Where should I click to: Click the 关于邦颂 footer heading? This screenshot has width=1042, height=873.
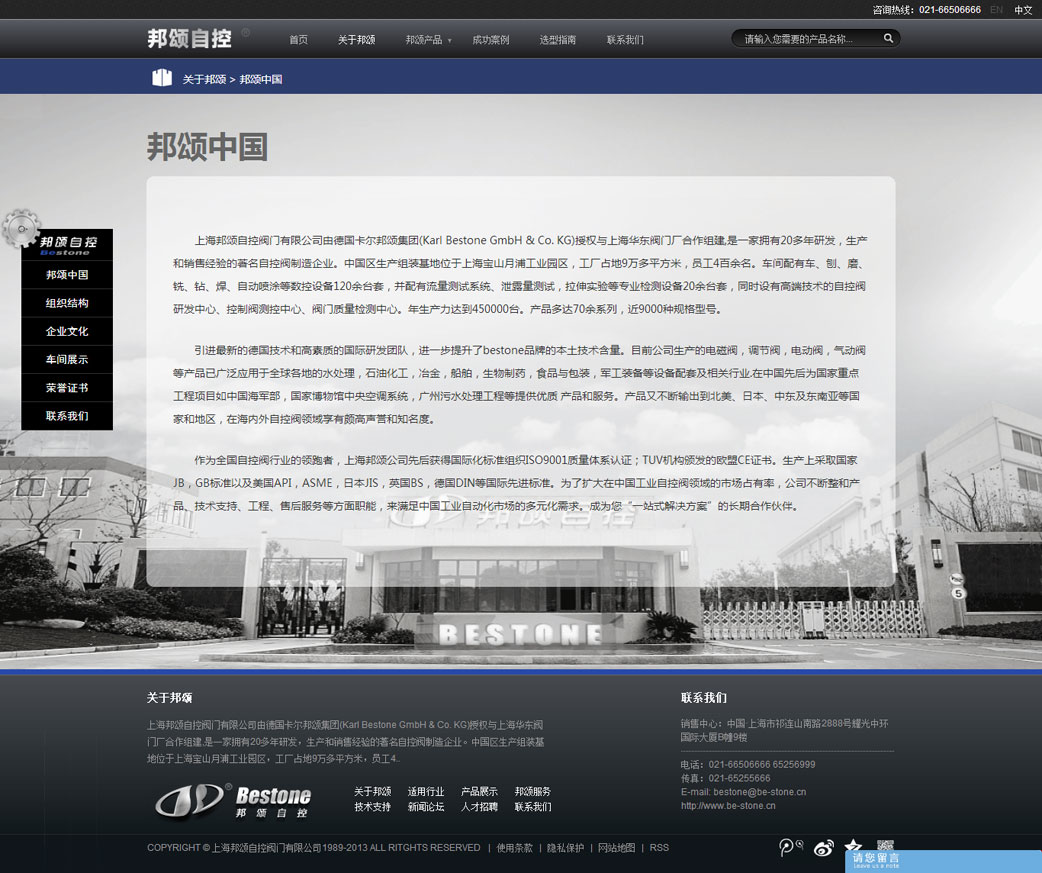[169, 698]
